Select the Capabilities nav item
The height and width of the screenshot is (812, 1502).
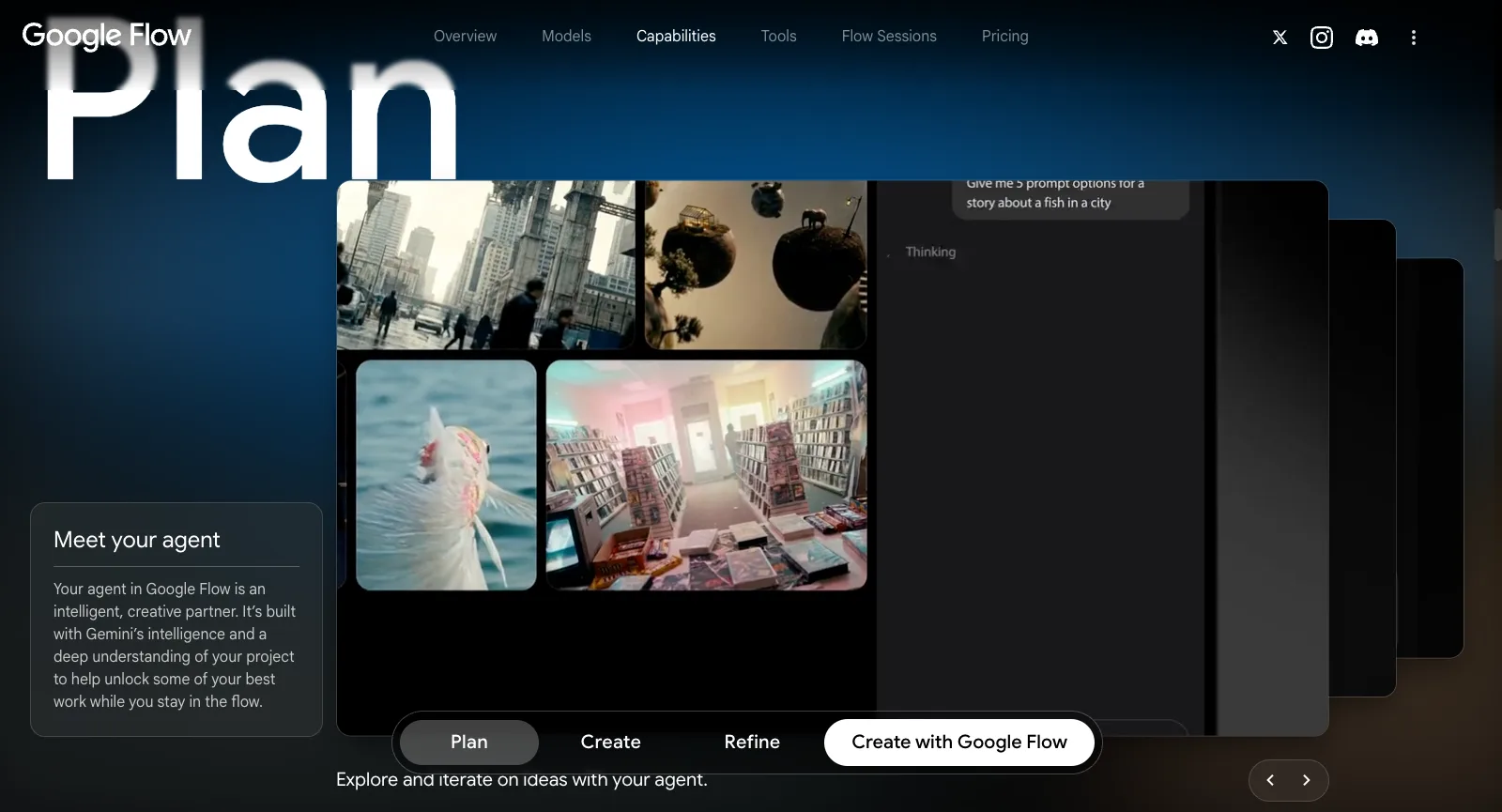pos(676,37)
